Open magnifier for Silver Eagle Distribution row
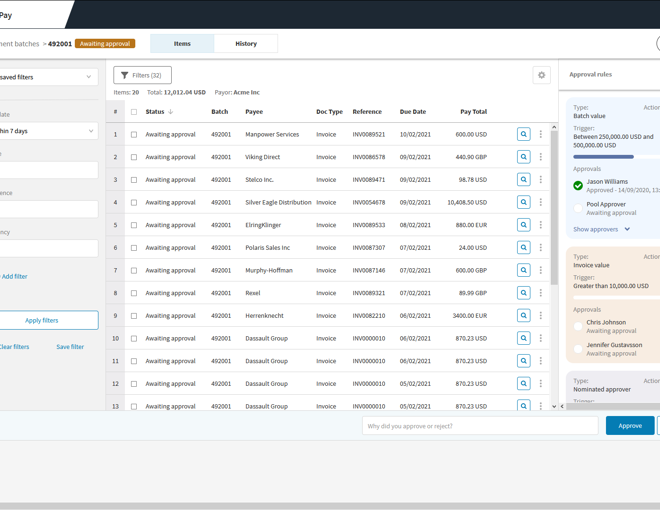 pyautogui.click(x=523, y=202)
